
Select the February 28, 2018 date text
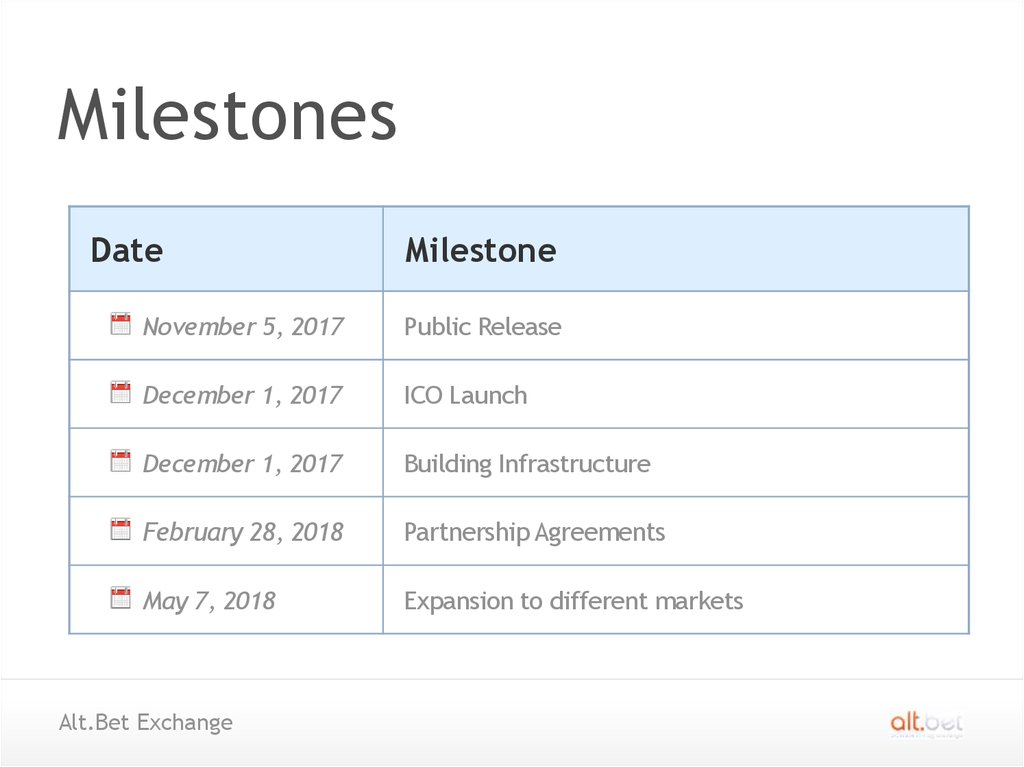click(x=243, y=532)
